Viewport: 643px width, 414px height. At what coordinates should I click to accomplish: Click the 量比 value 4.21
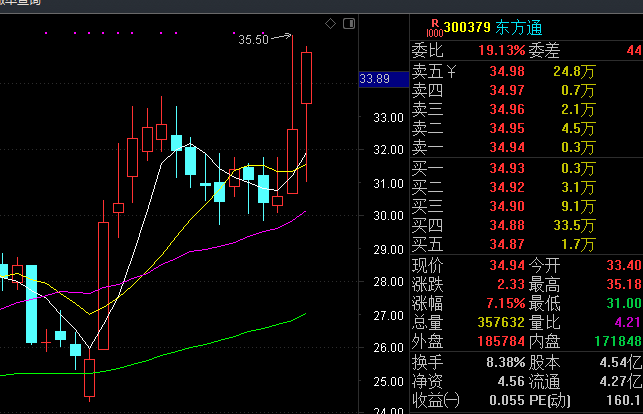tap(628, 322)
